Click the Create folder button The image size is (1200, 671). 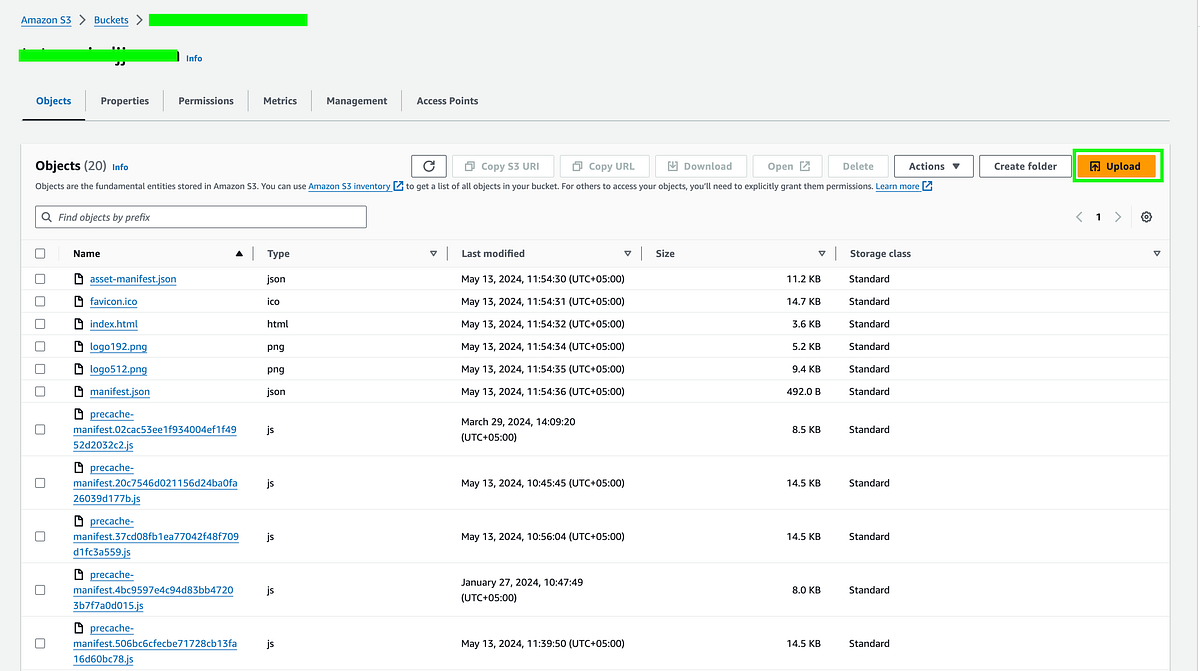[x=1025, y=166]
